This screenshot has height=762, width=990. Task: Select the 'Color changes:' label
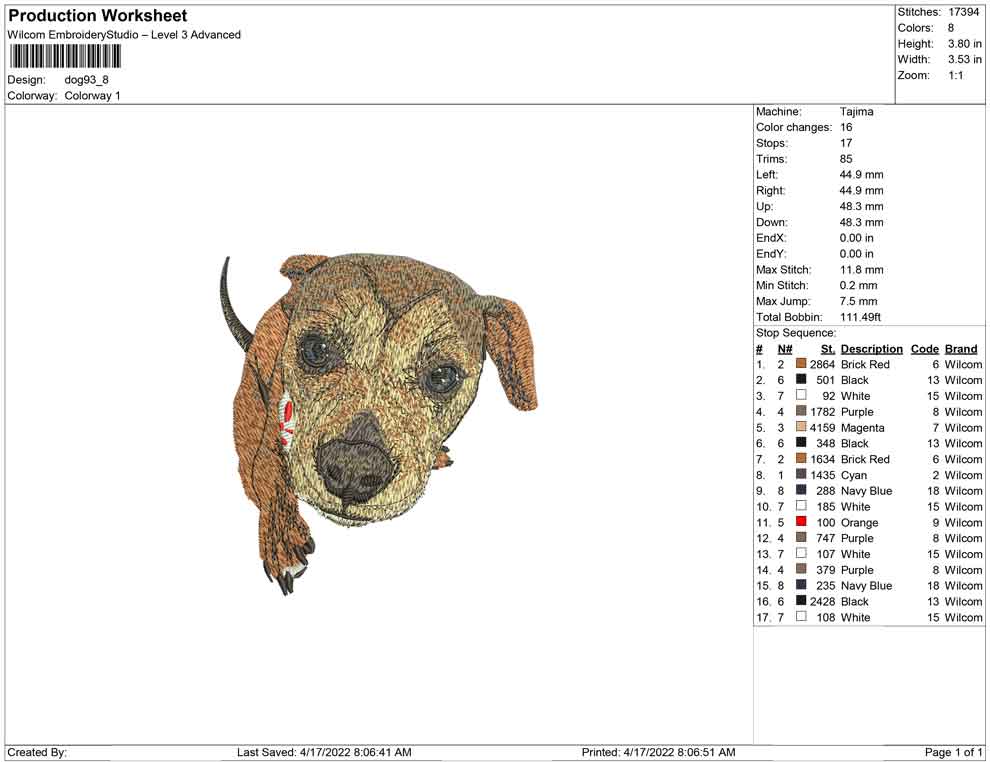[x=794, y=128]
